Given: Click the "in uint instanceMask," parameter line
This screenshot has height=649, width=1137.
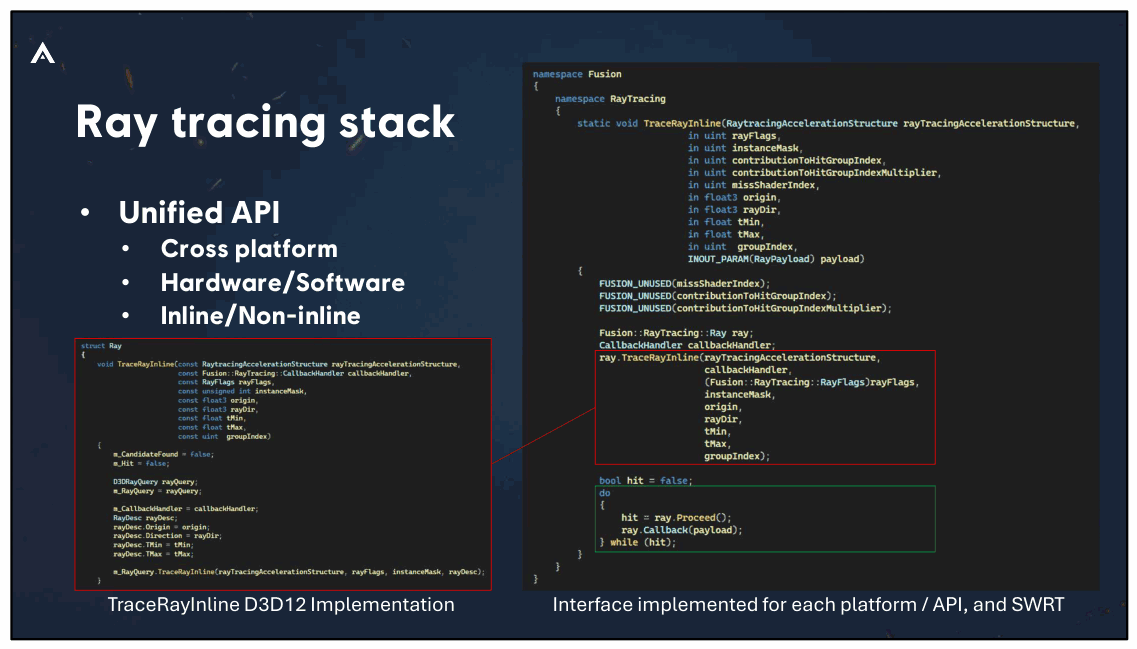Looking at the screenshot, I should tap(745, 148).
